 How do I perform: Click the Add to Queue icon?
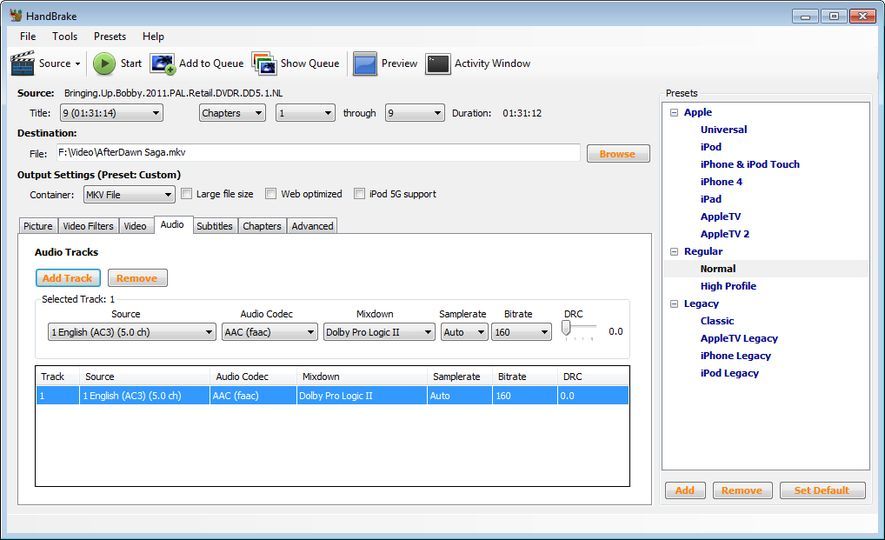pyautogui.click(x=163, y=63)
